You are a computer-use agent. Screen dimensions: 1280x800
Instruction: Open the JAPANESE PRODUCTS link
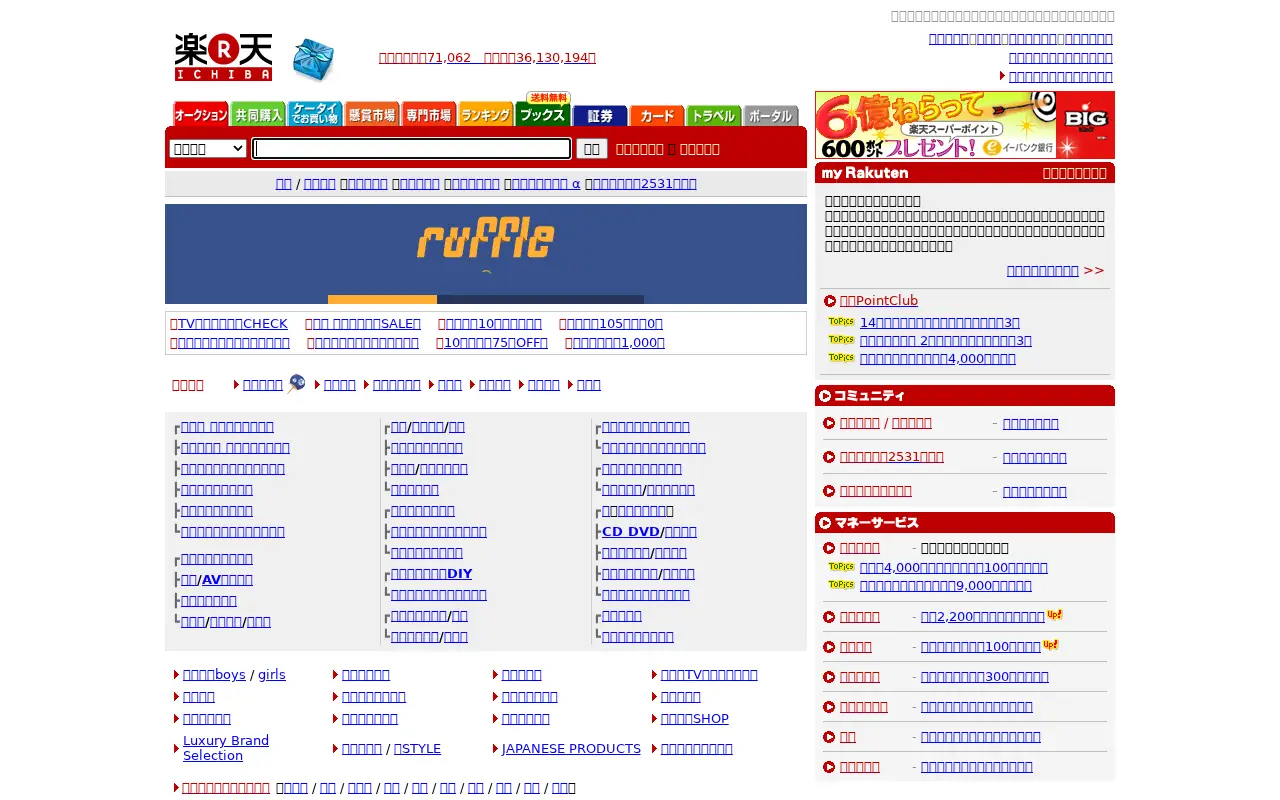(x=571, y=749)
